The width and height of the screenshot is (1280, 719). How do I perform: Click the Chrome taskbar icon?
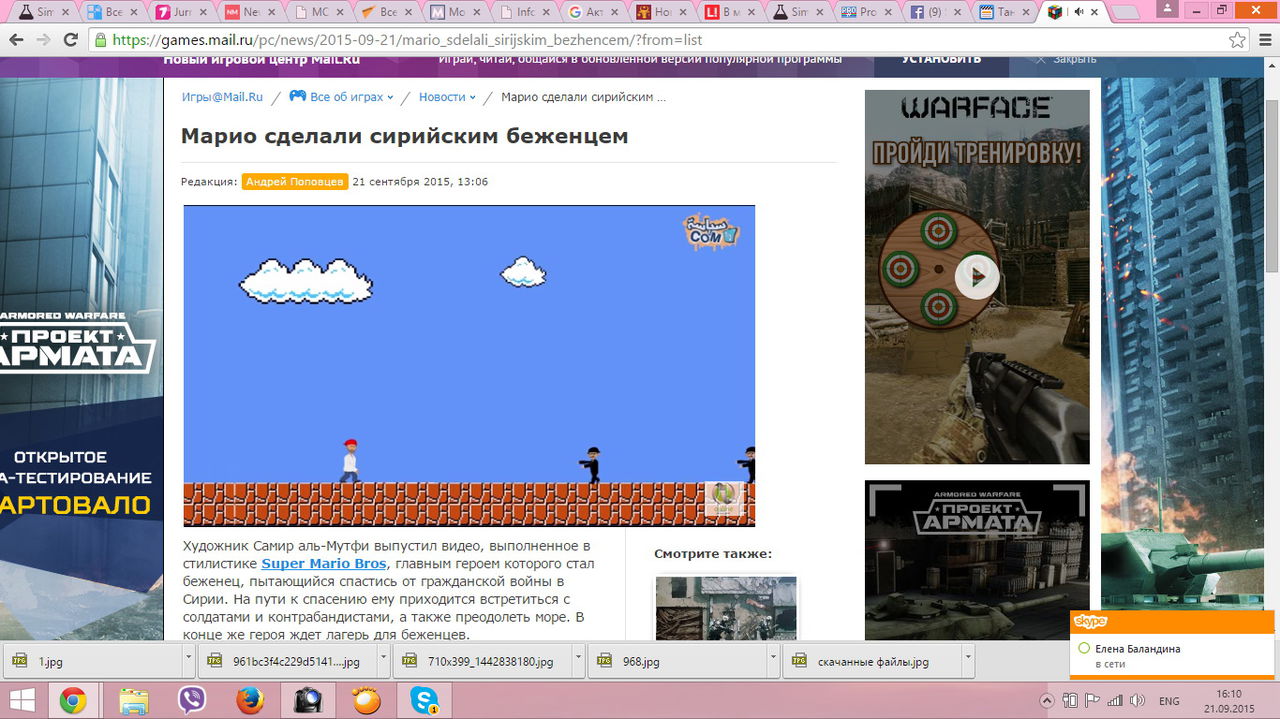72,701
